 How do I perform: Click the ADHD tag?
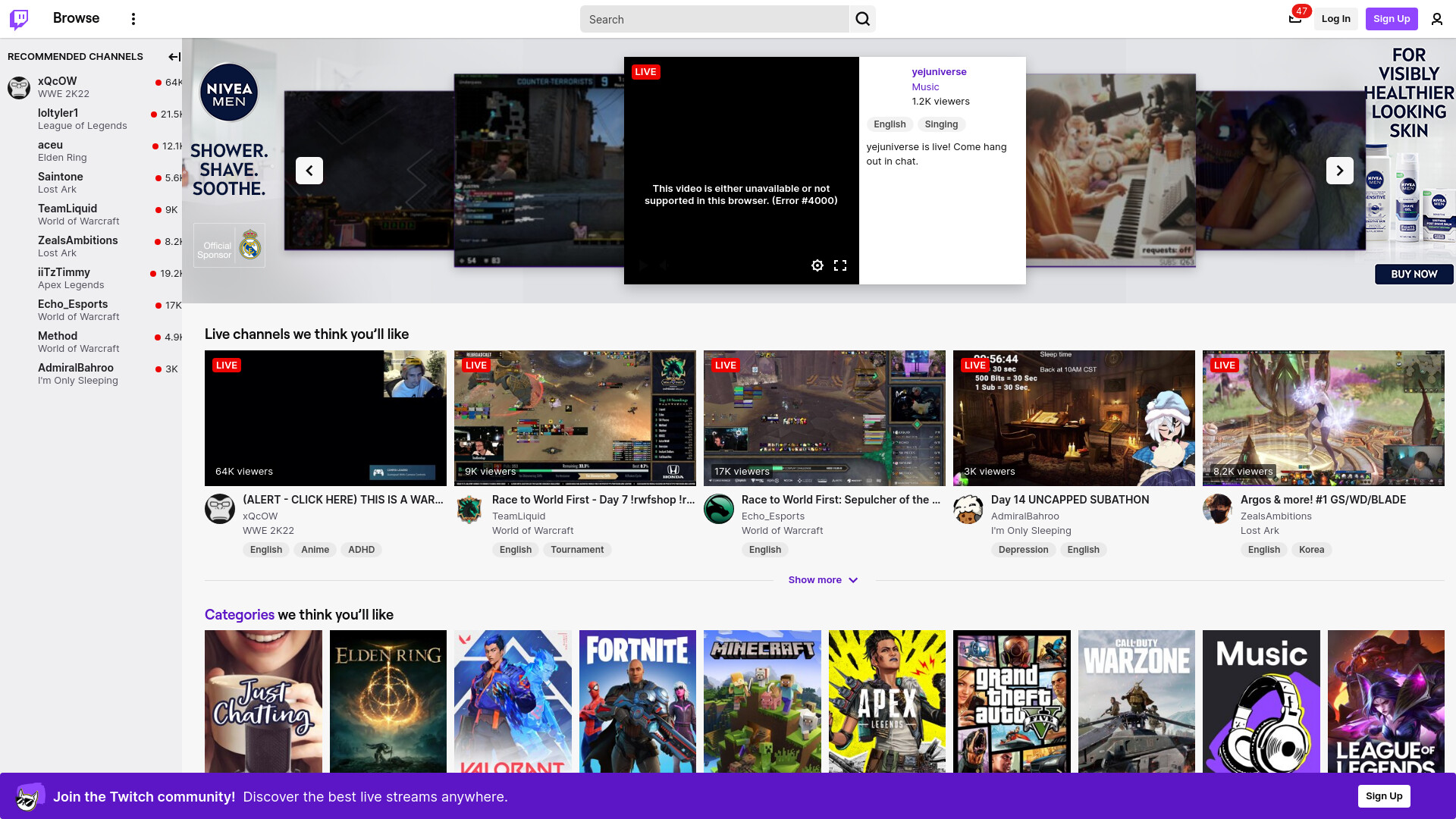361,550
